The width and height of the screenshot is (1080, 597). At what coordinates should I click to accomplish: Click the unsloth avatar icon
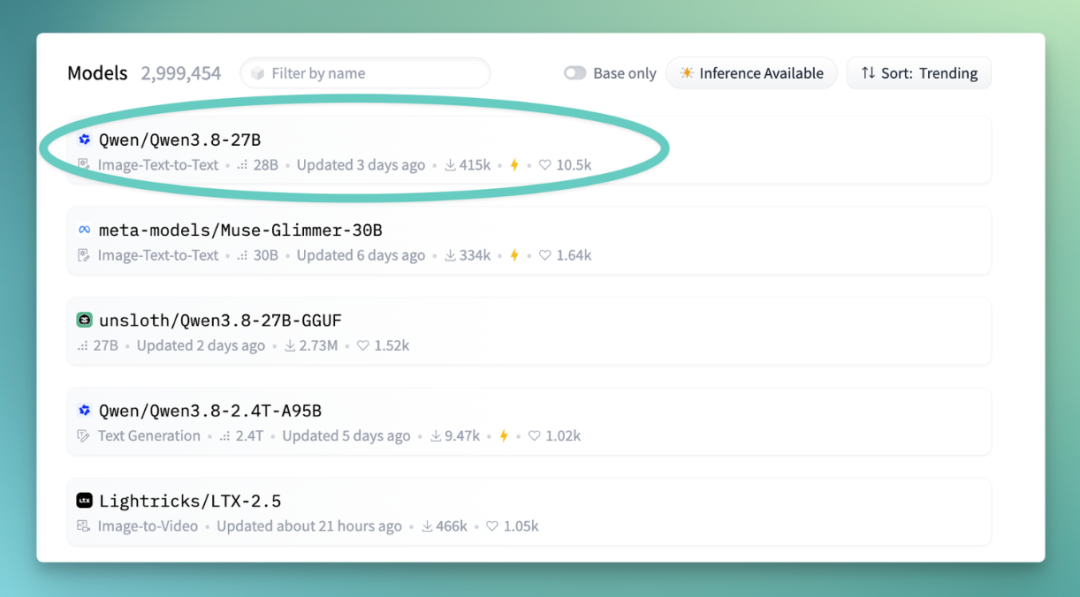(x=84, y=320)
